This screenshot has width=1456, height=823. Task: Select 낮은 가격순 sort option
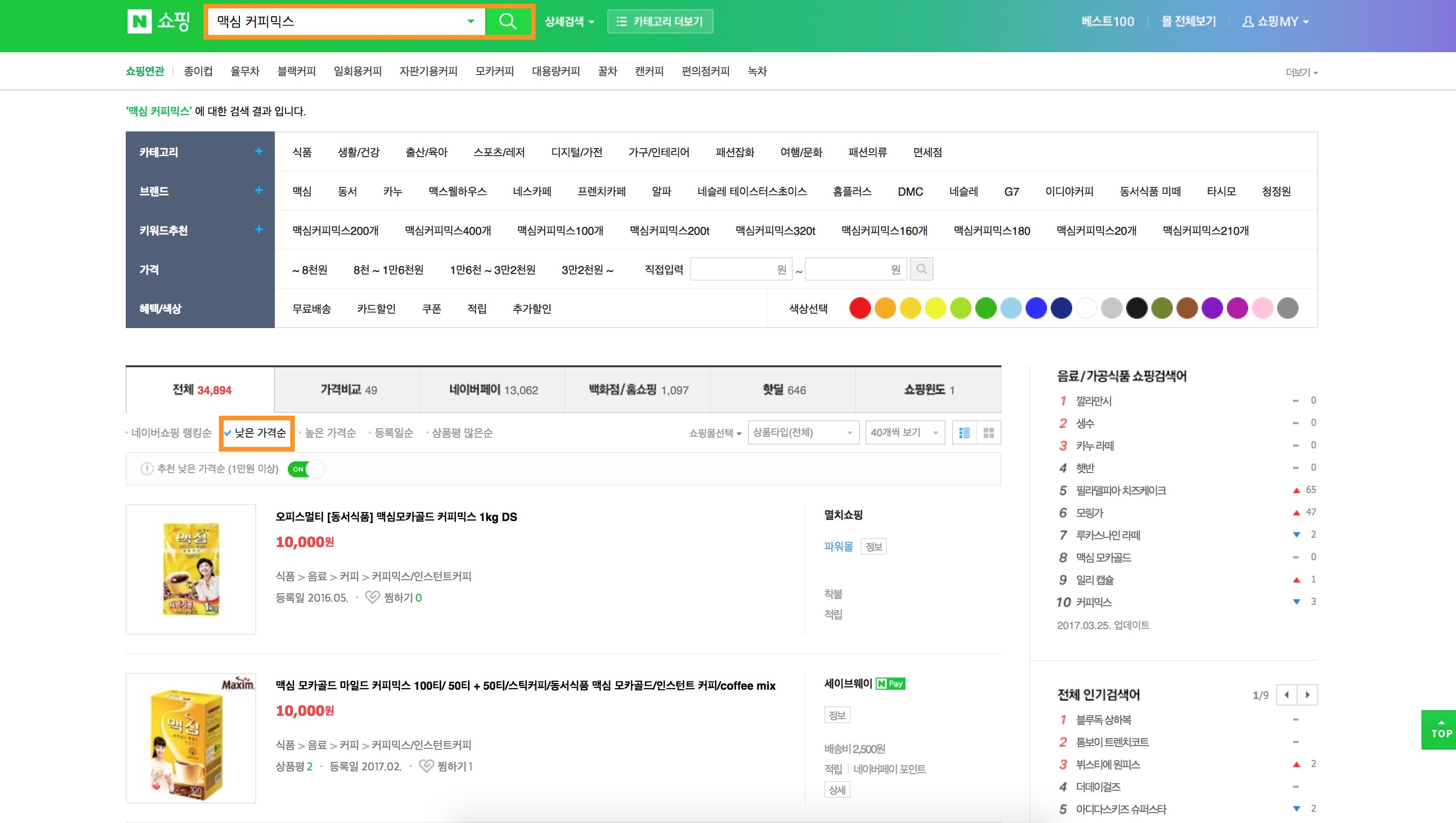[x=259, y=433]
